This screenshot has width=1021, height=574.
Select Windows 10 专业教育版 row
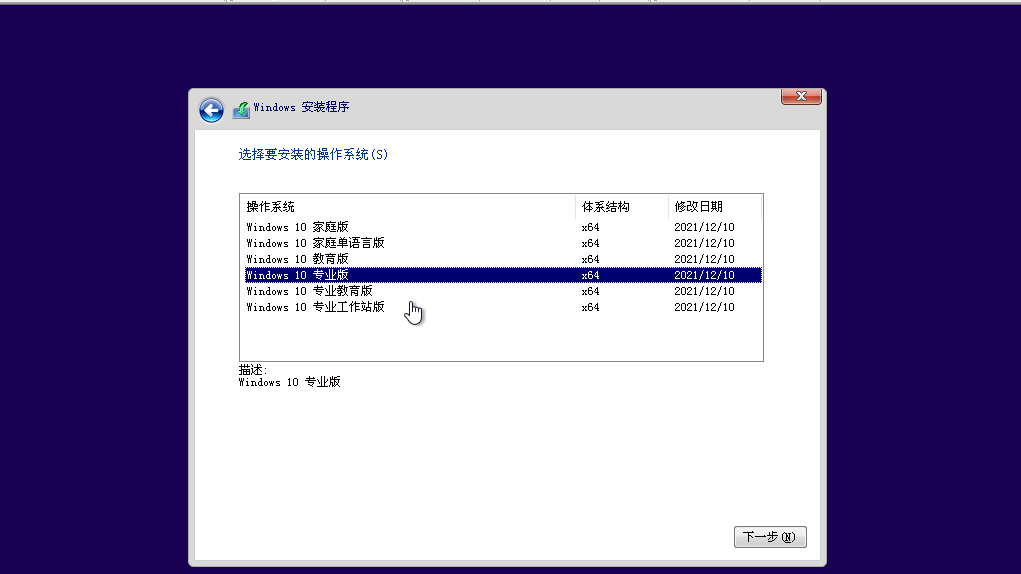(503, 291)
